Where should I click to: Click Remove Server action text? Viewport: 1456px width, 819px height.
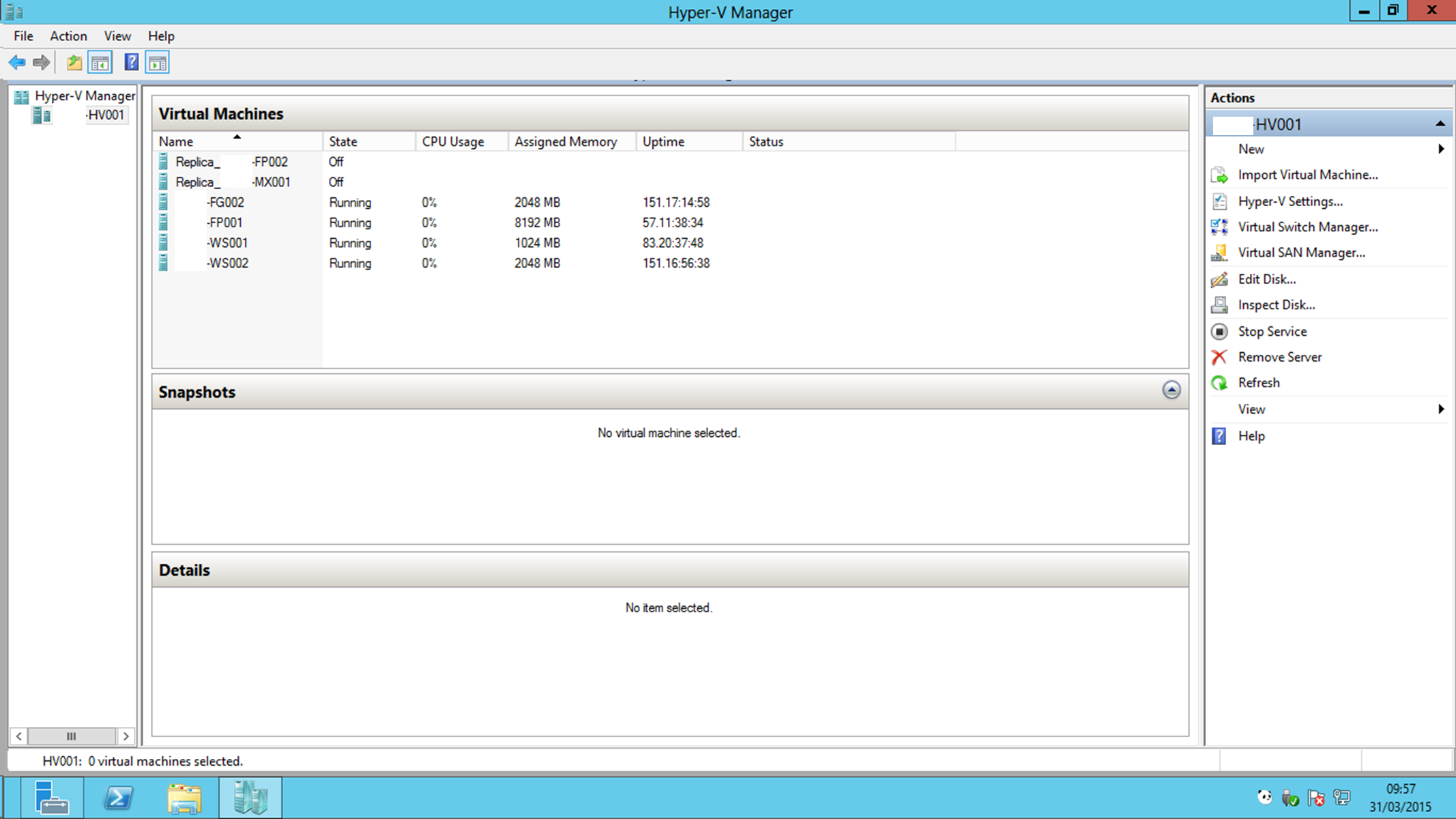[x=1280, y=357]
